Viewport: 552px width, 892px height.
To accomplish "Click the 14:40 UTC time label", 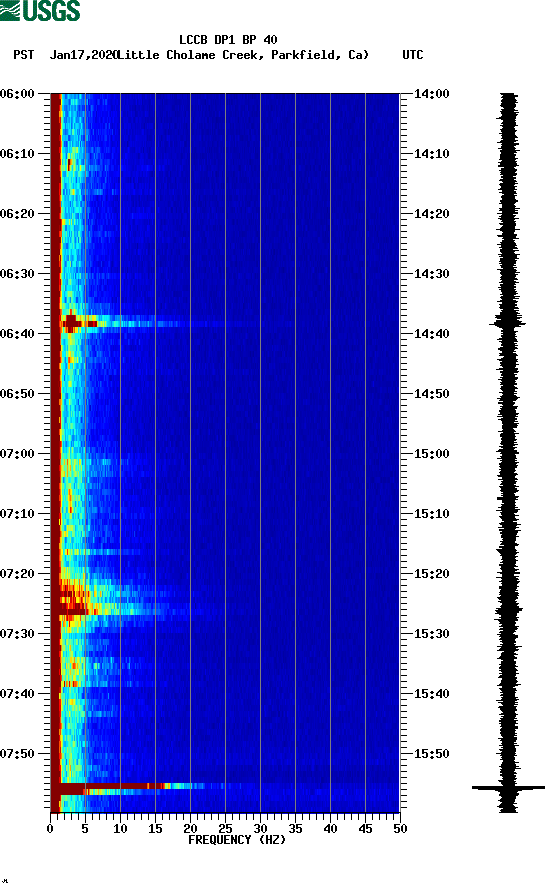I will [x=431, y=334].
